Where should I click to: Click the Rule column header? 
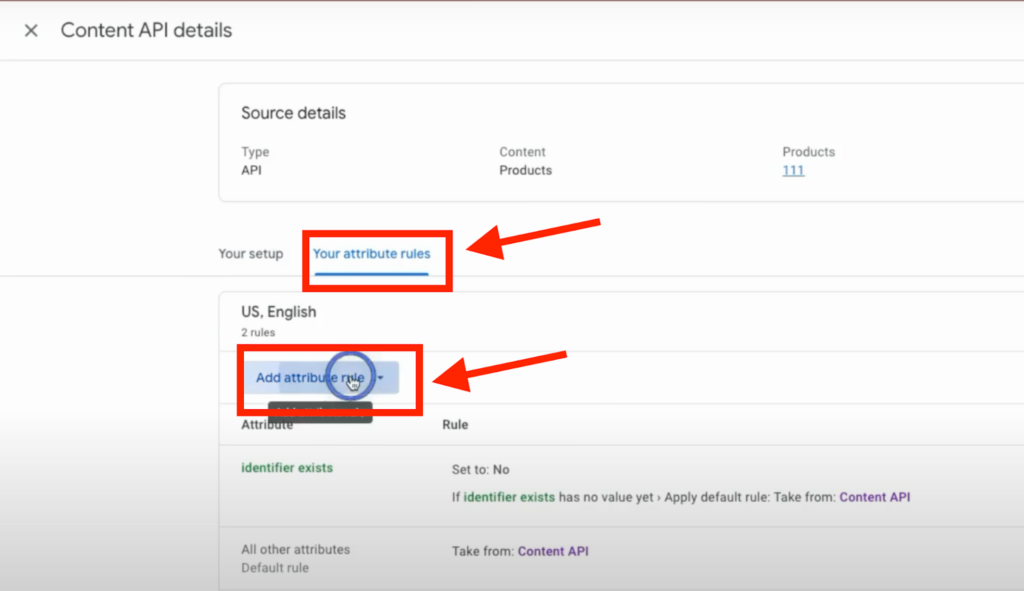coord(455,424)
